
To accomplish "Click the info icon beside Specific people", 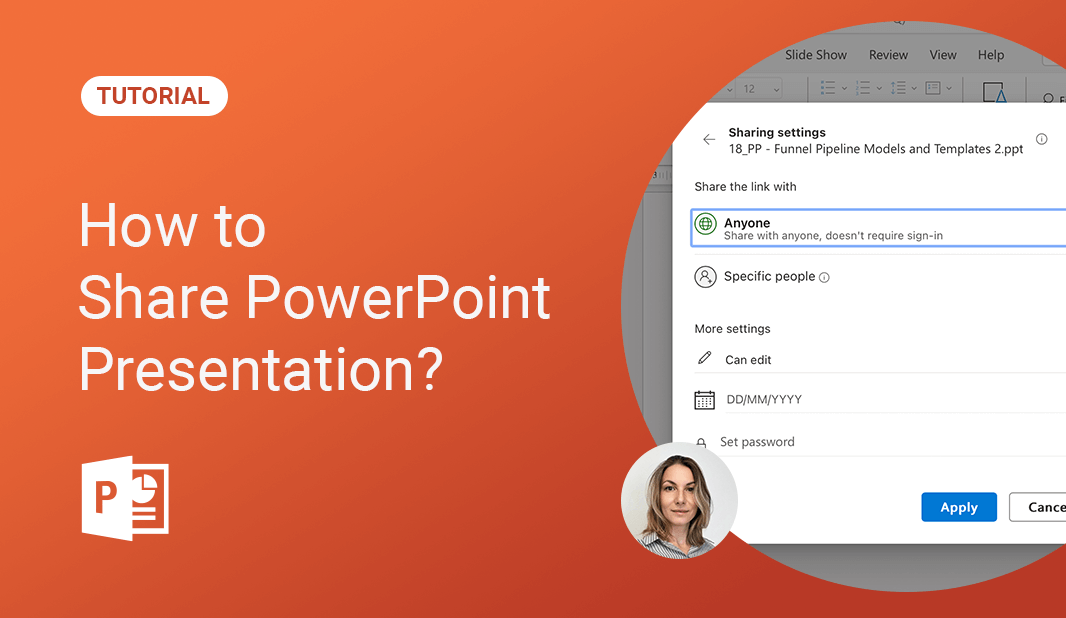I will [823, 276].
